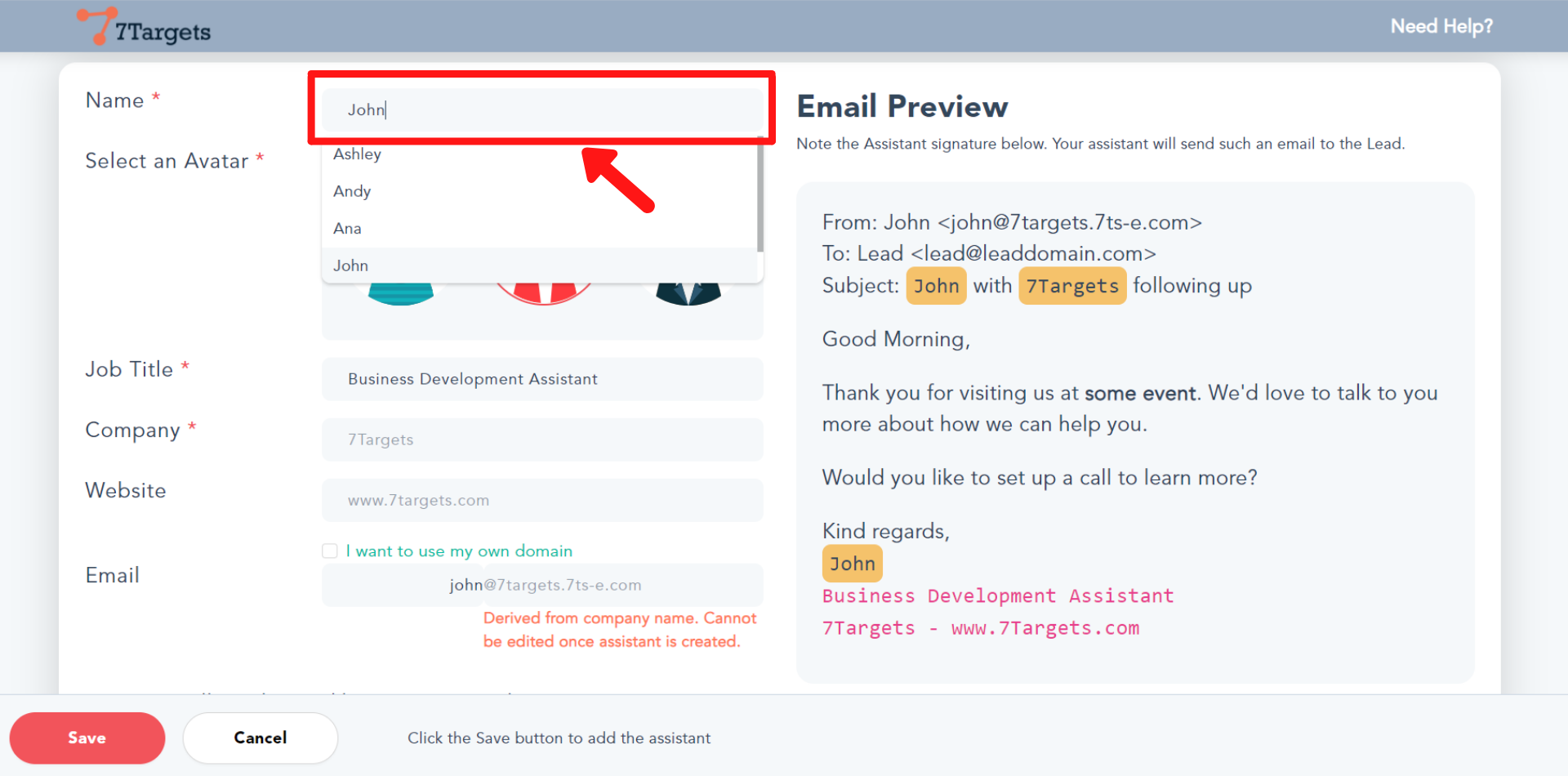Click the Job Title field
1568x776 pixels.
541,379
